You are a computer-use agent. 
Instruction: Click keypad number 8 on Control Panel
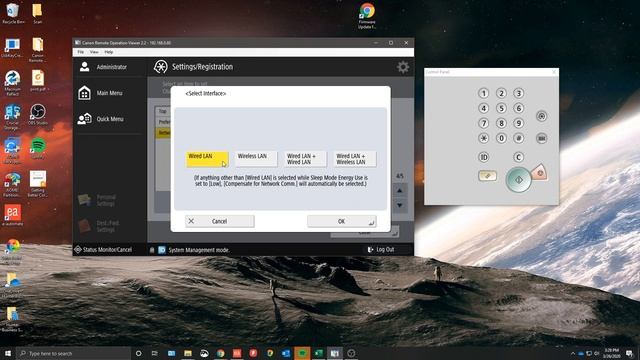point(501,123)
